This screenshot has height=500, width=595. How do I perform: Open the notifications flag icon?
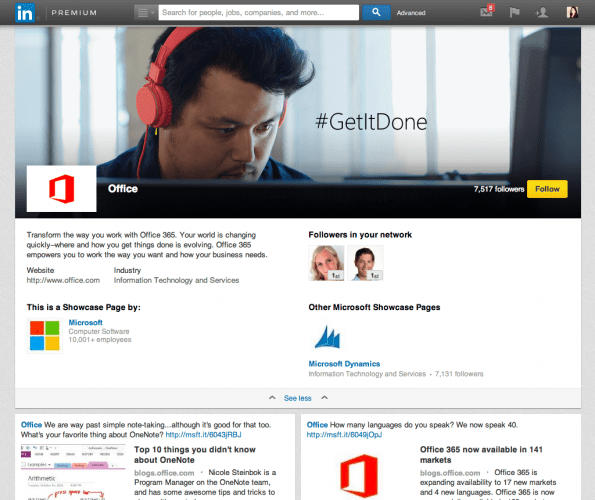pyautogui.click(x=514, y=13)
